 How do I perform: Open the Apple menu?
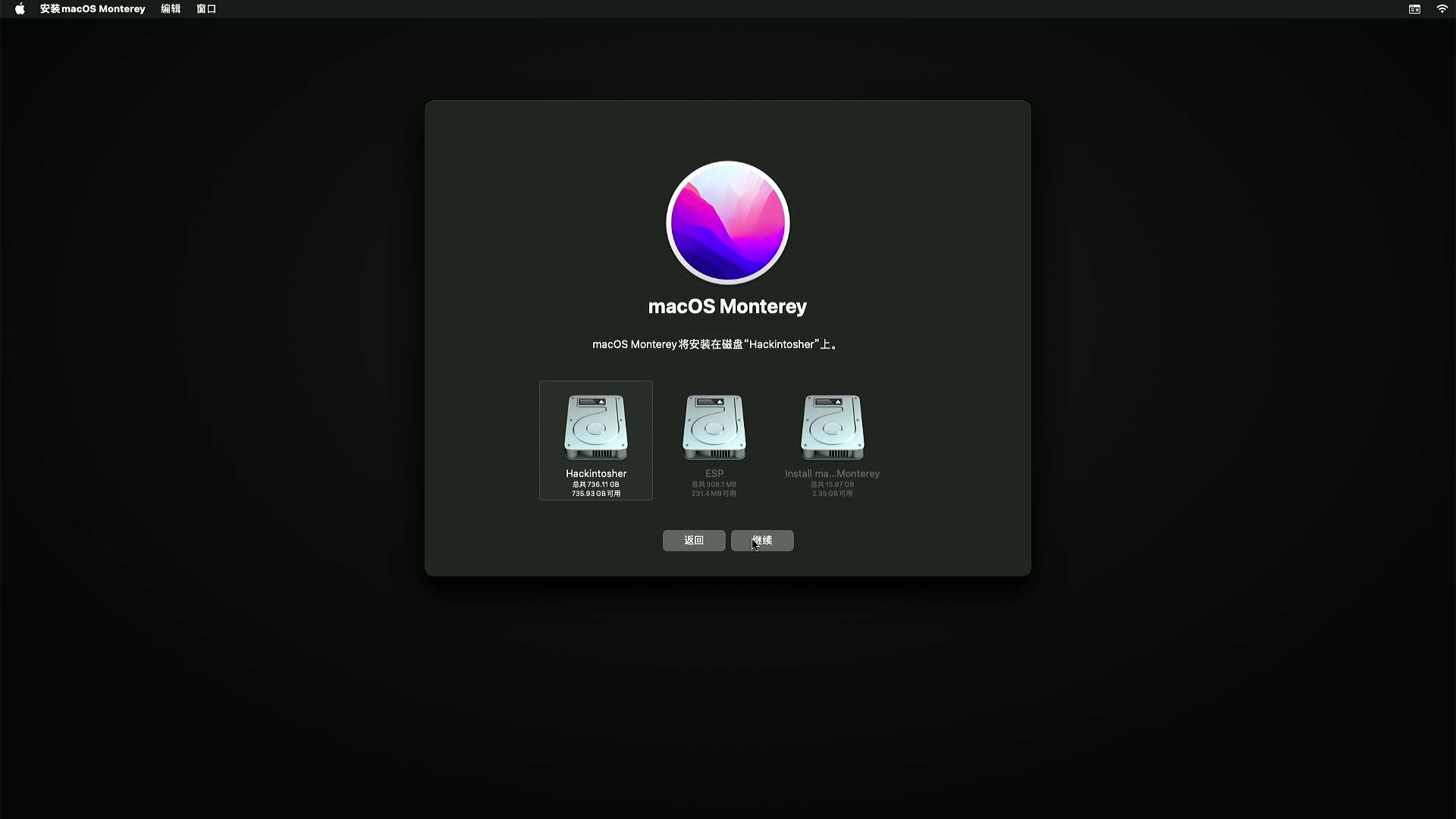click(x=20, y=9)
